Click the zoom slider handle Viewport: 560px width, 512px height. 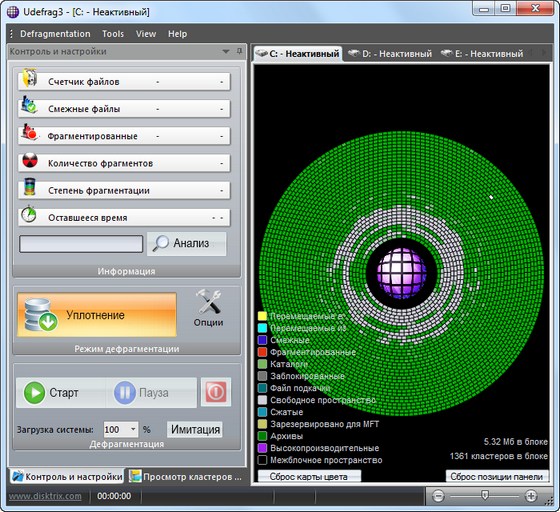tap(485, 495)
